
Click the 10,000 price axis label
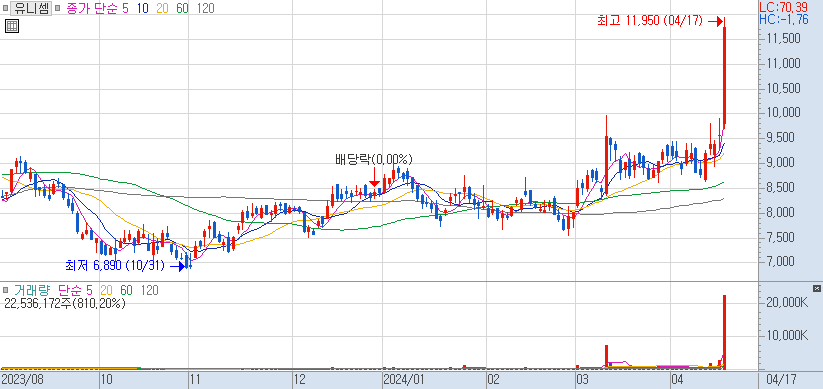[785, 113]
